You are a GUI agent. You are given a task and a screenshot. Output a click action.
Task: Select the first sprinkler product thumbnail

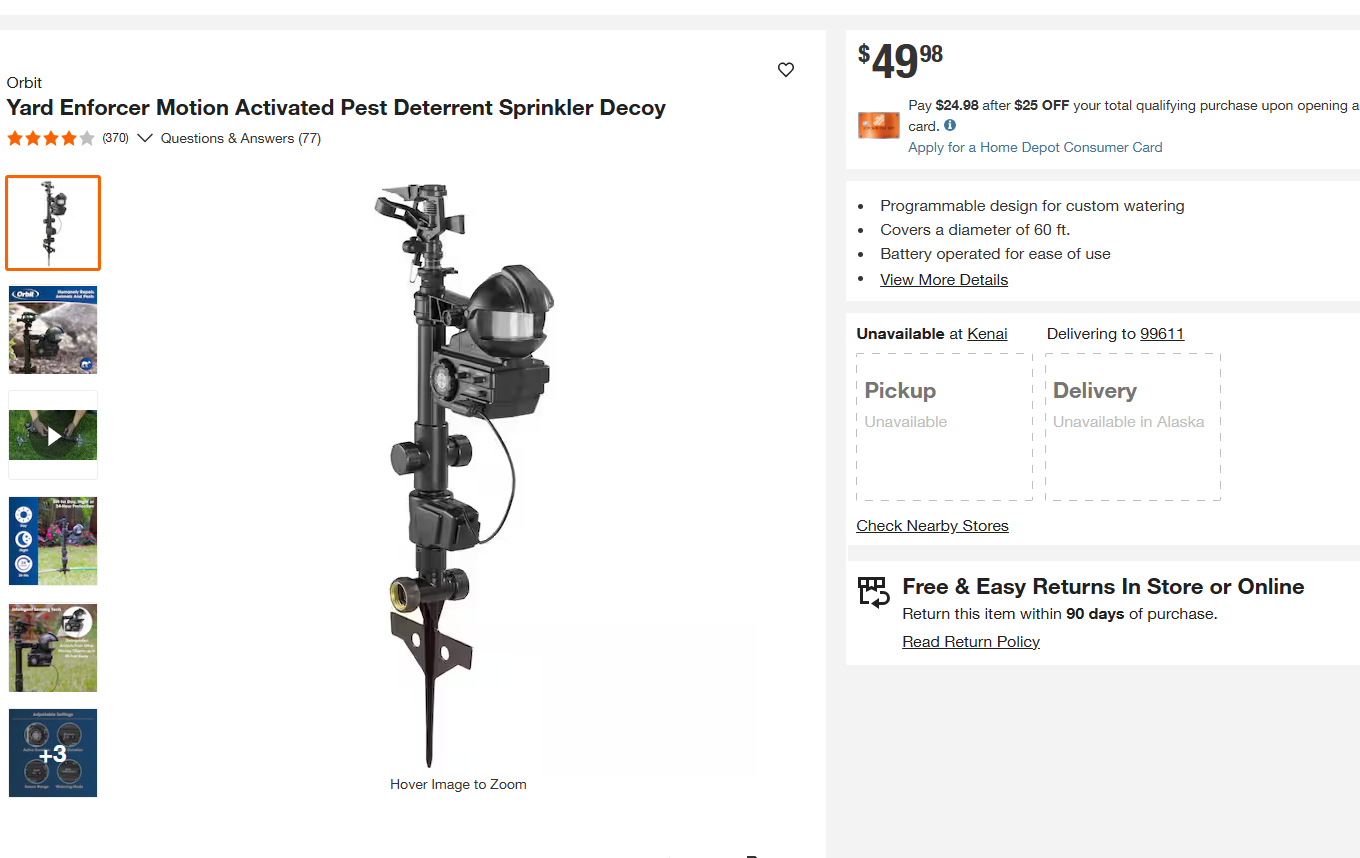tap(53, 223)
